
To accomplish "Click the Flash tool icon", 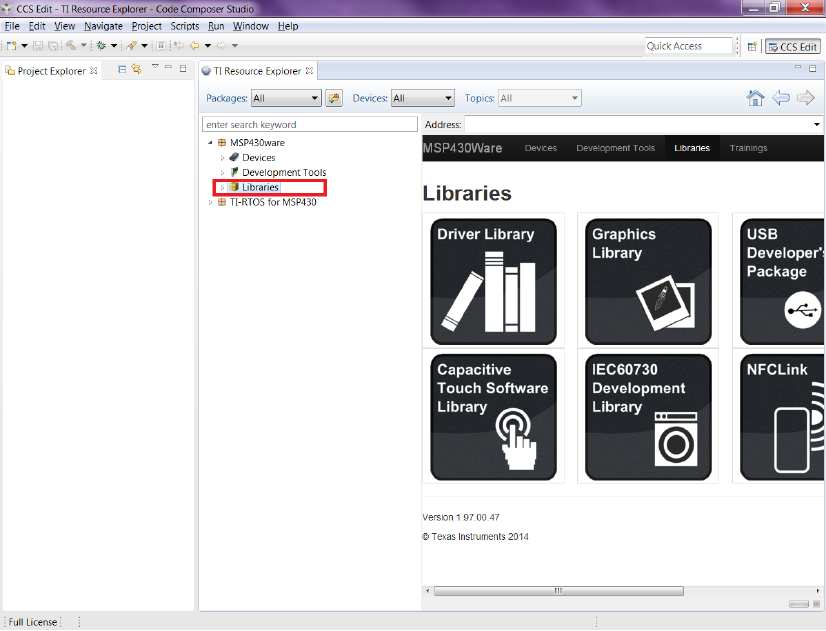I will pos(131,46).
